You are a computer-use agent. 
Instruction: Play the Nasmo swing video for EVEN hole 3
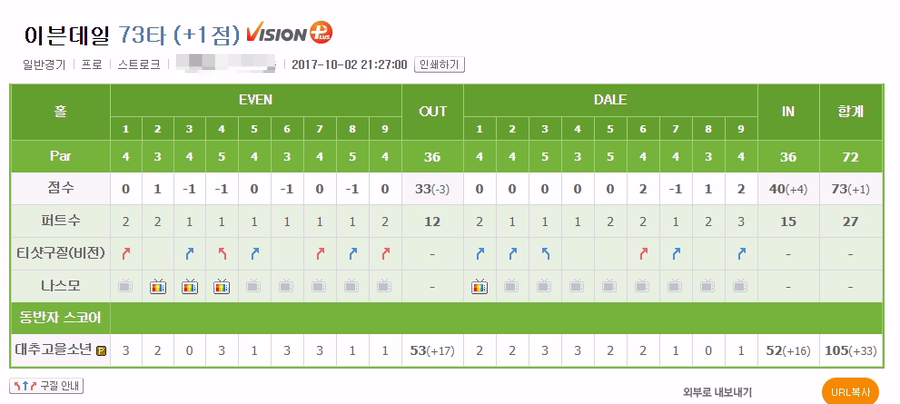[190, 286]
